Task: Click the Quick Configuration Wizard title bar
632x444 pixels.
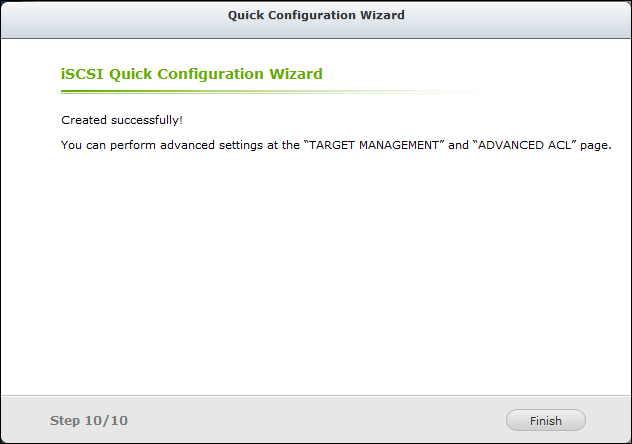Action: pos(316,15)
